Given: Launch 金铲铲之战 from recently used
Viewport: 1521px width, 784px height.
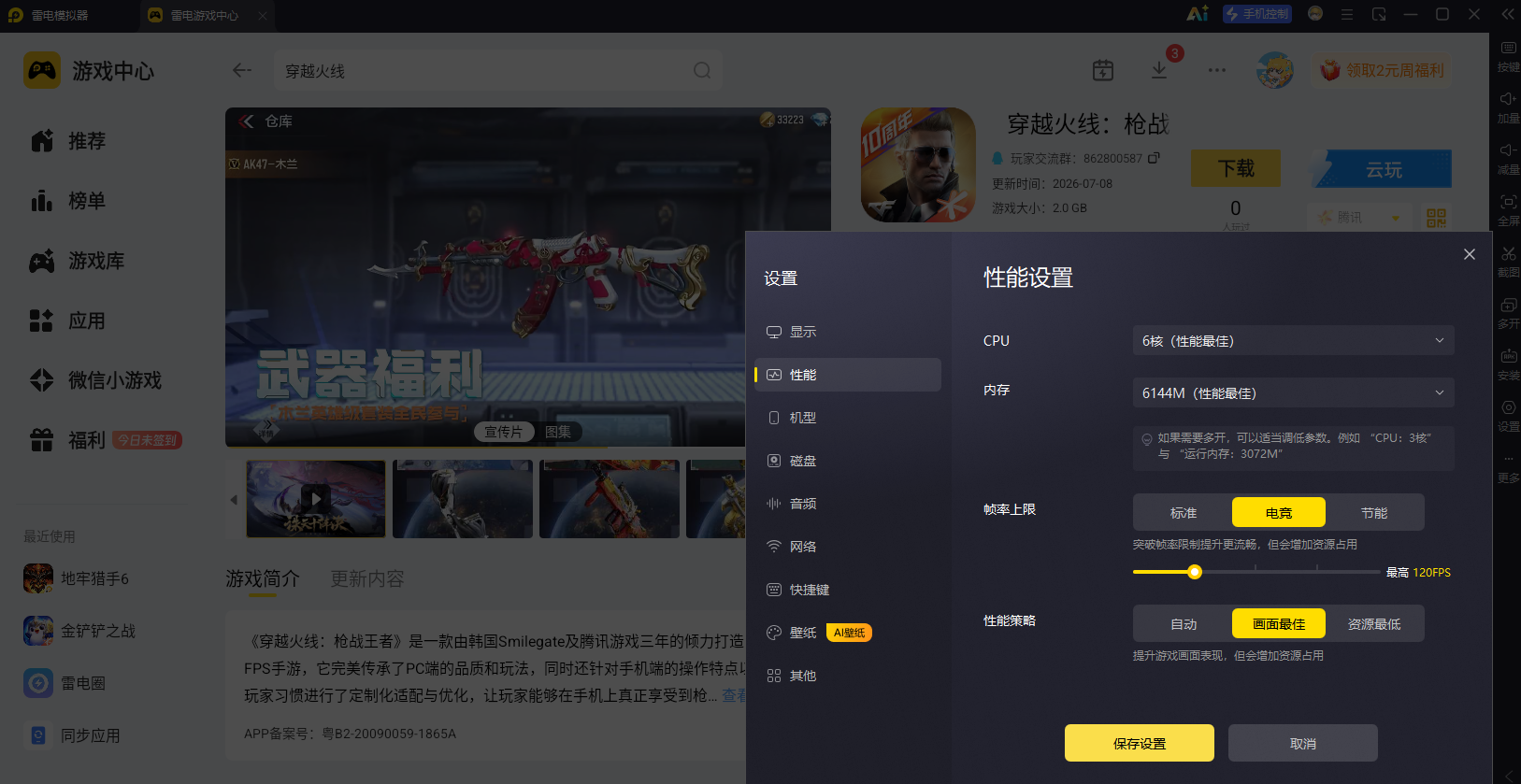Looking at the screenshot, I should click(x=79, y=631).
